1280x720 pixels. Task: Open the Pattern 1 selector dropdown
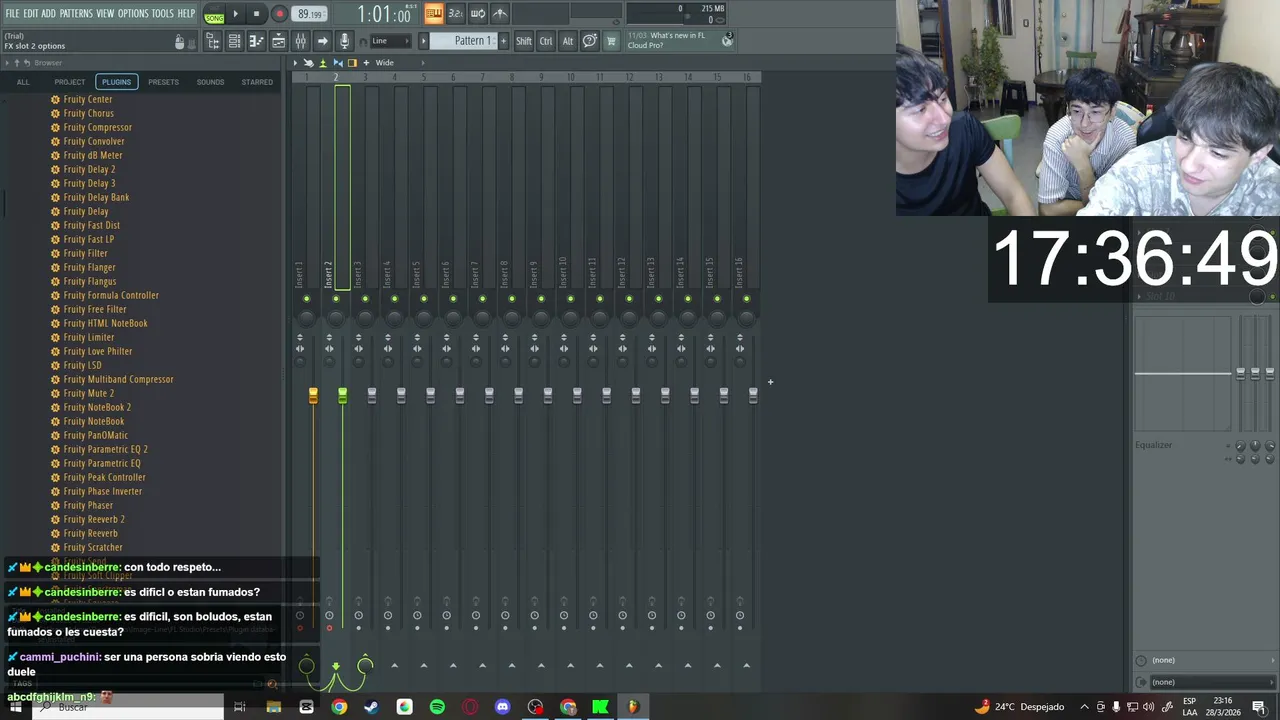pos(469,41)
